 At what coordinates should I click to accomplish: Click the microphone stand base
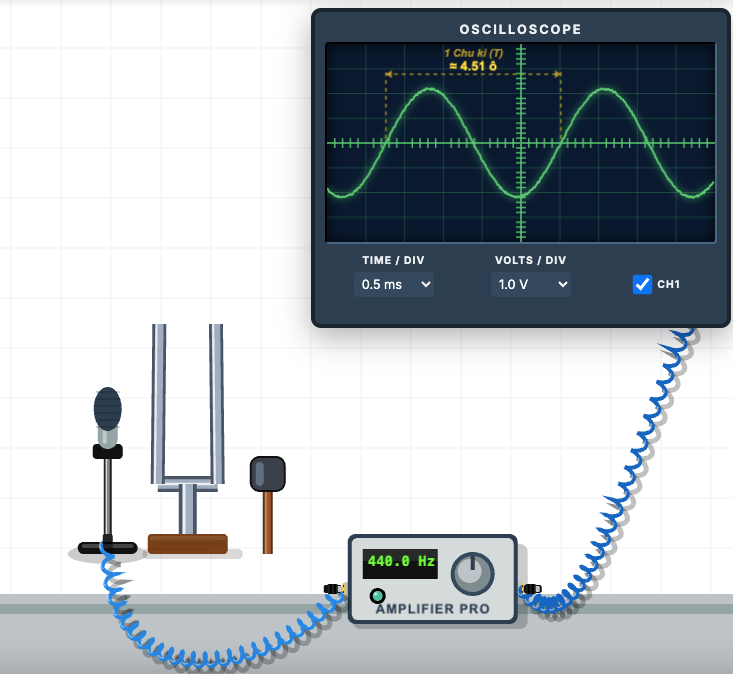[x=107, y=548]
